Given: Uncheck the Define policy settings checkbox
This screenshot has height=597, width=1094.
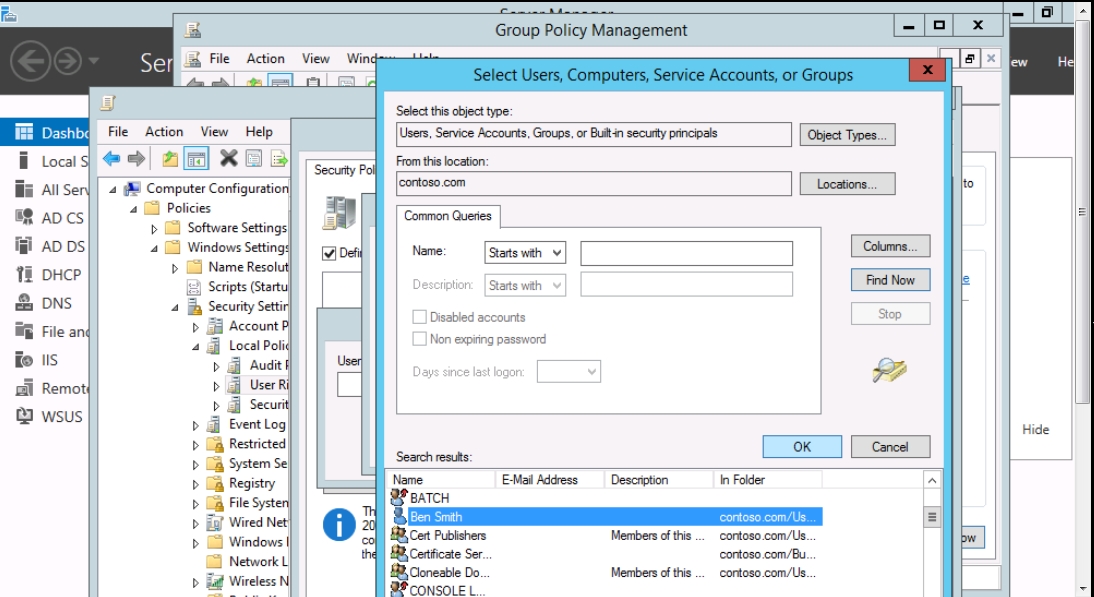Looking at the screenshot, I should coord(329,253).
